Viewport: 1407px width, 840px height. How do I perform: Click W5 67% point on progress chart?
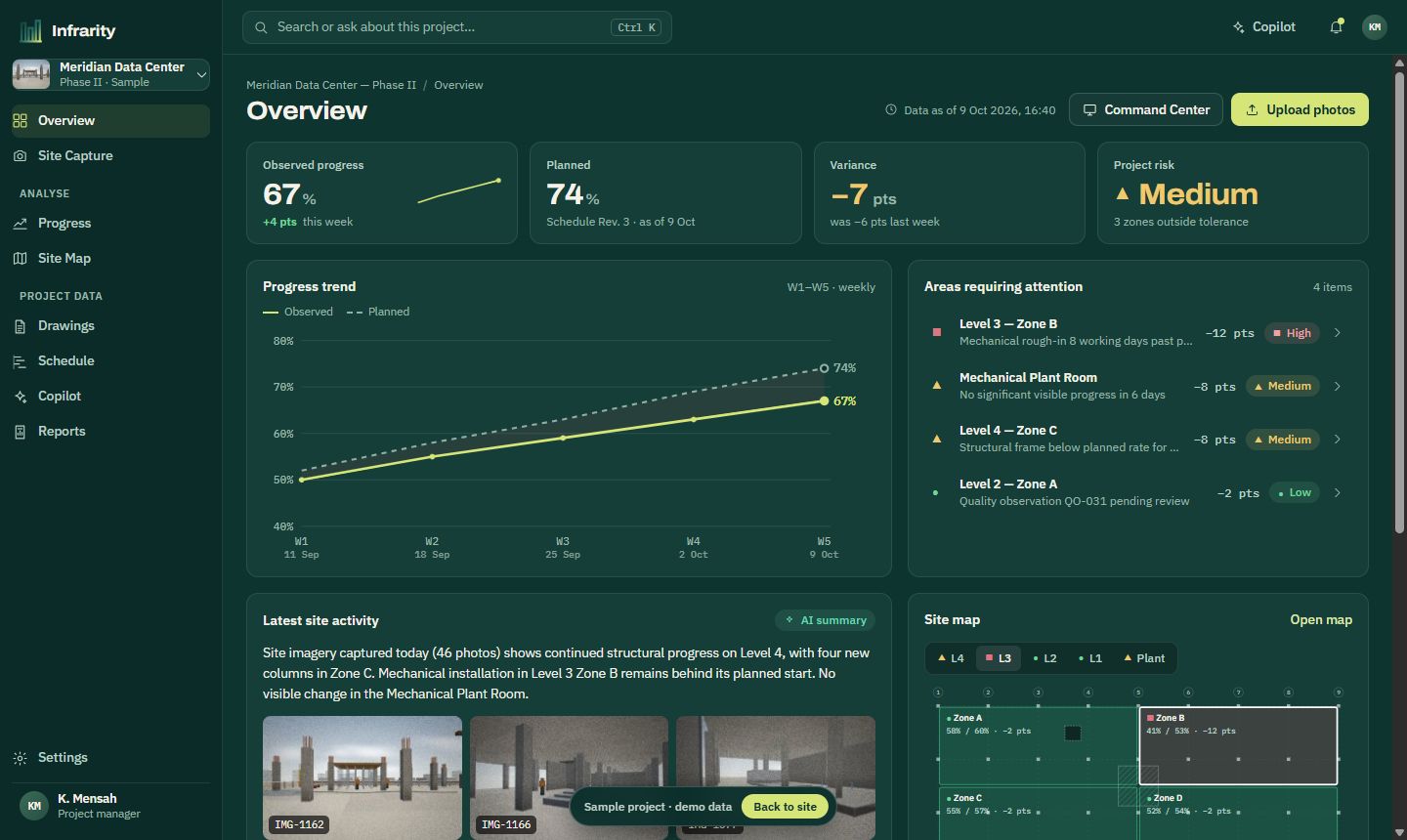(825, 401)
